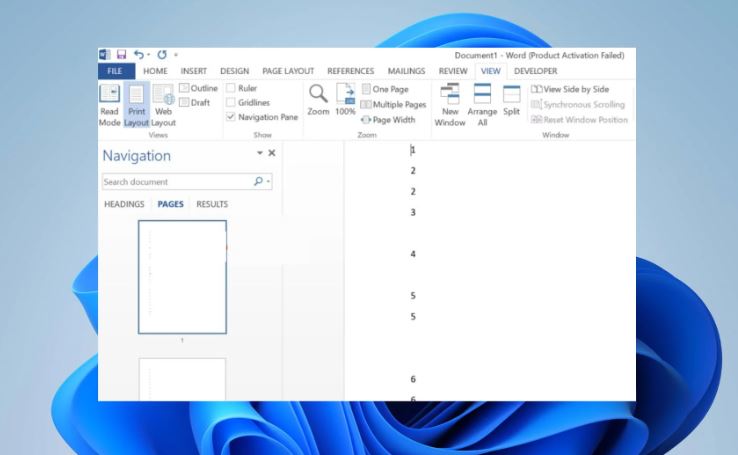Toggle the Ruler checkbox
Viewport: 738px width, 455px height.
pos(231,88)
